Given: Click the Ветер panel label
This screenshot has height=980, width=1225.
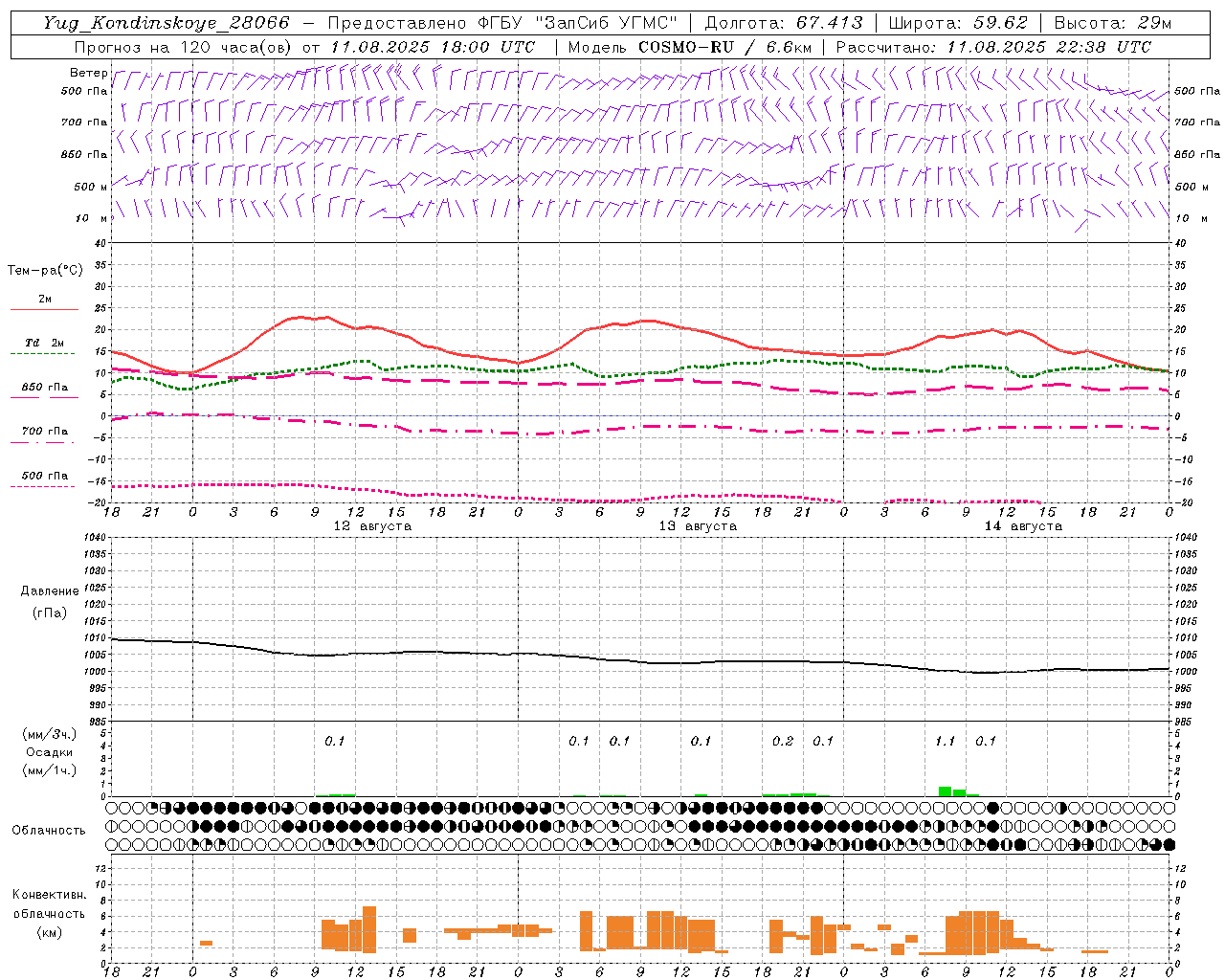Looking at the screenshot, I should click(x=88, y=73).
